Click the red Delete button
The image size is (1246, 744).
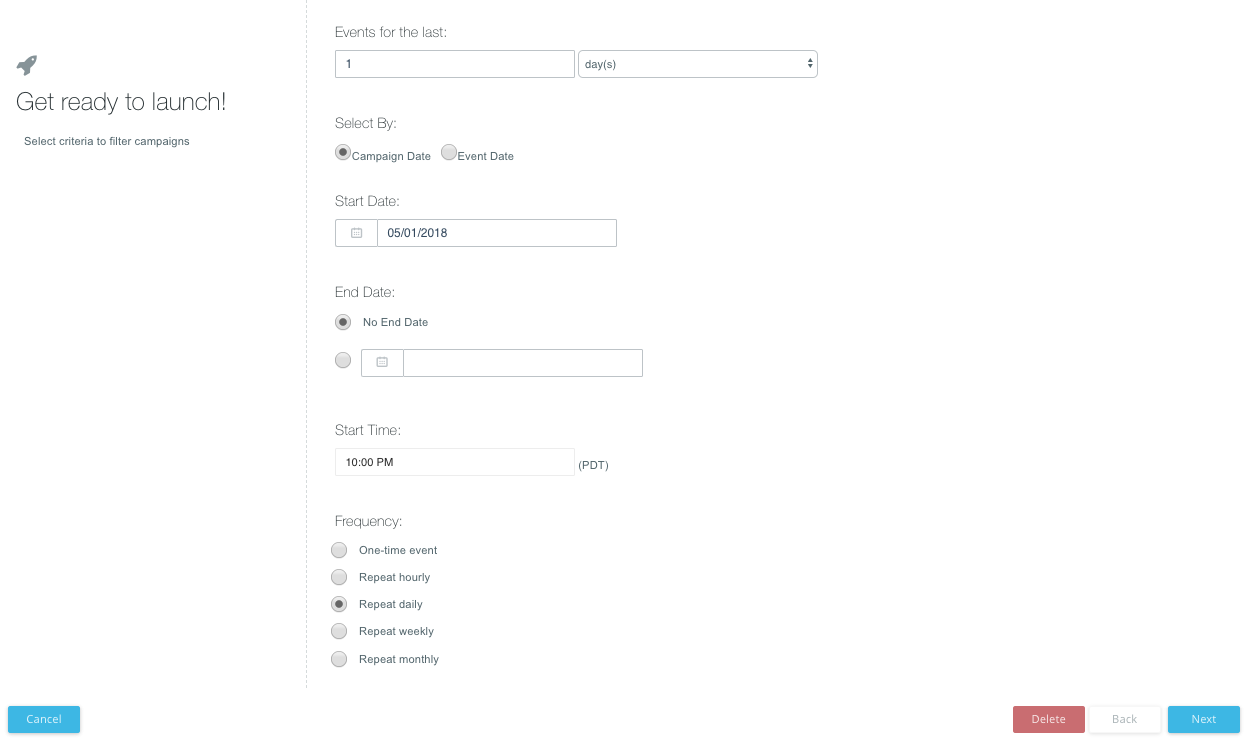coord(1048,719)
